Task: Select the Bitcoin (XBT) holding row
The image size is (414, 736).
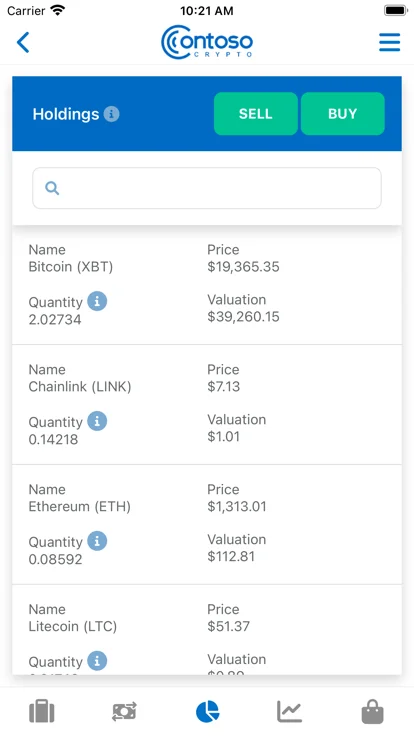Action: pos(207,285)
